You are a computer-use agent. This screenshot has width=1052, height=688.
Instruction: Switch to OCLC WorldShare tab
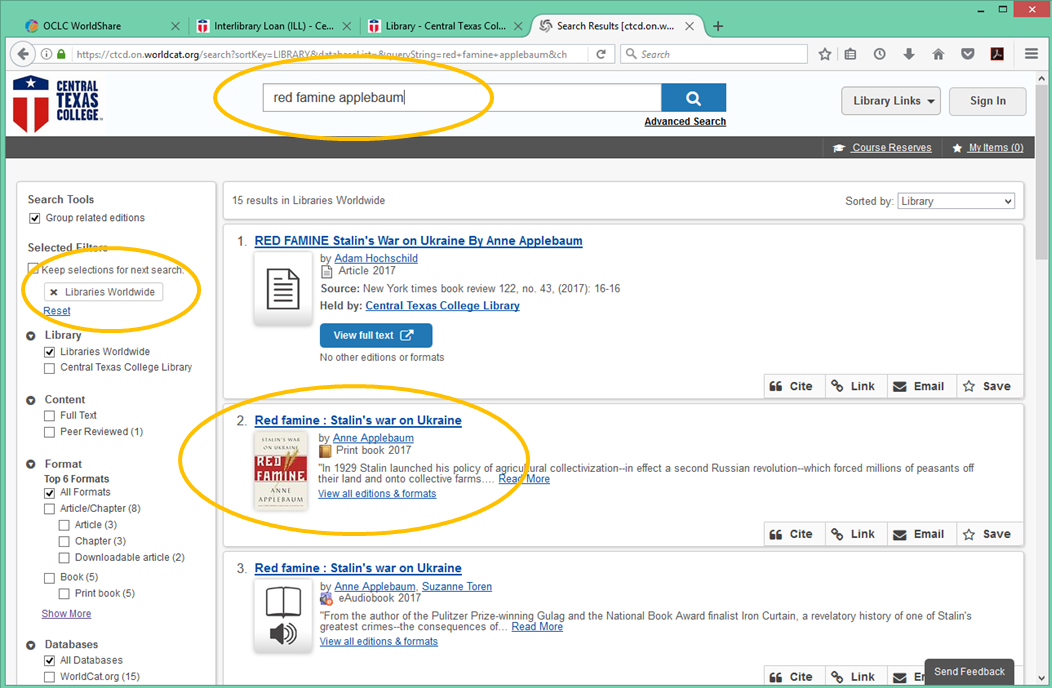[101, 26]
